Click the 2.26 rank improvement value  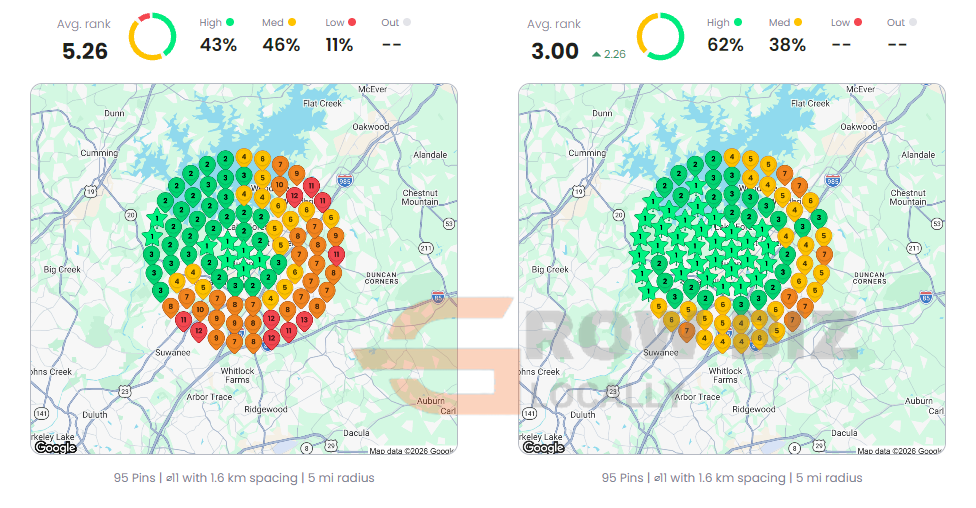pyautogui.click(x=615, y=55)
